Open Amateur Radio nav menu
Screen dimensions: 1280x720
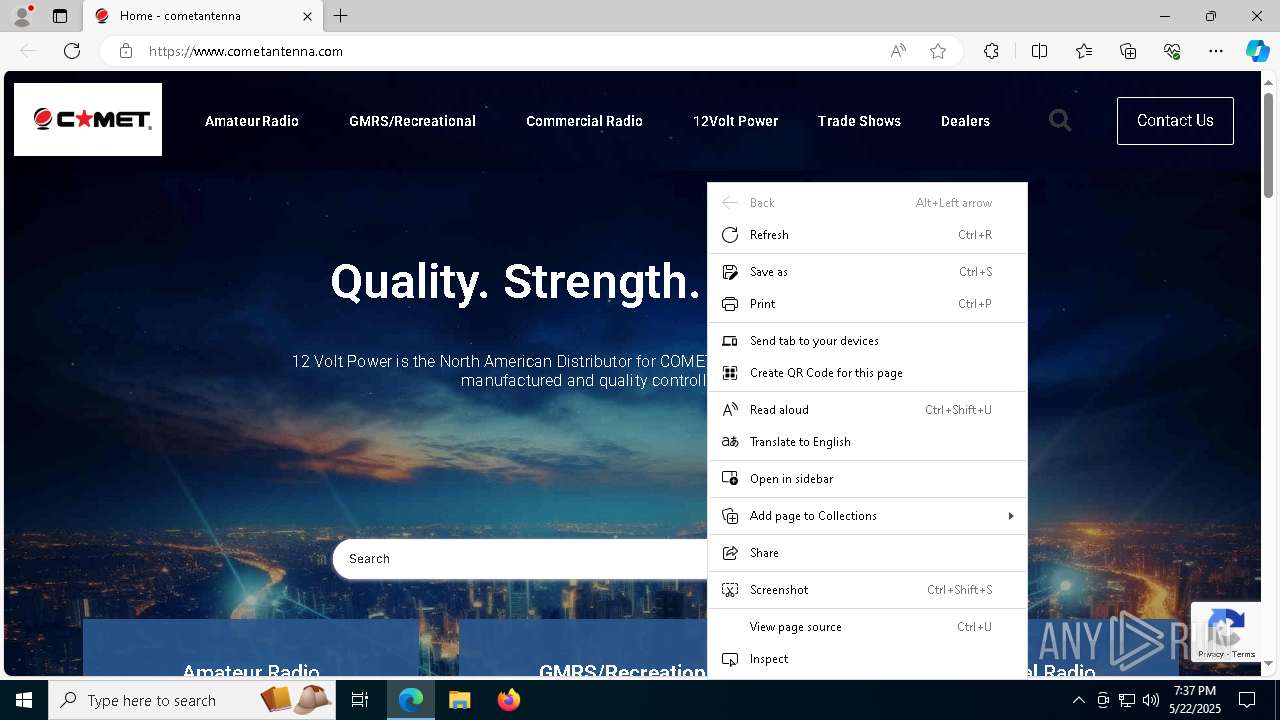pyautogui.click(x=252, y=121)
